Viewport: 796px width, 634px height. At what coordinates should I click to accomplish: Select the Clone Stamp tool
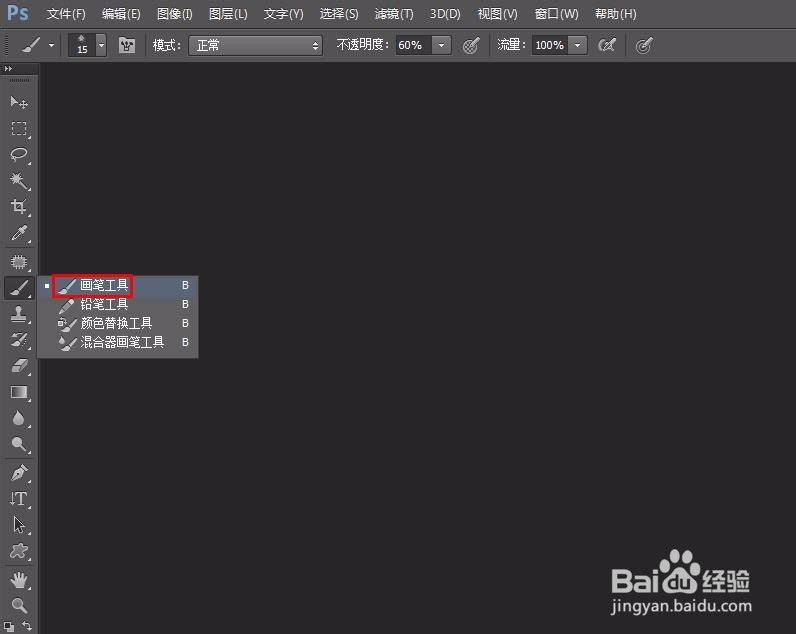tap(19, 314)
